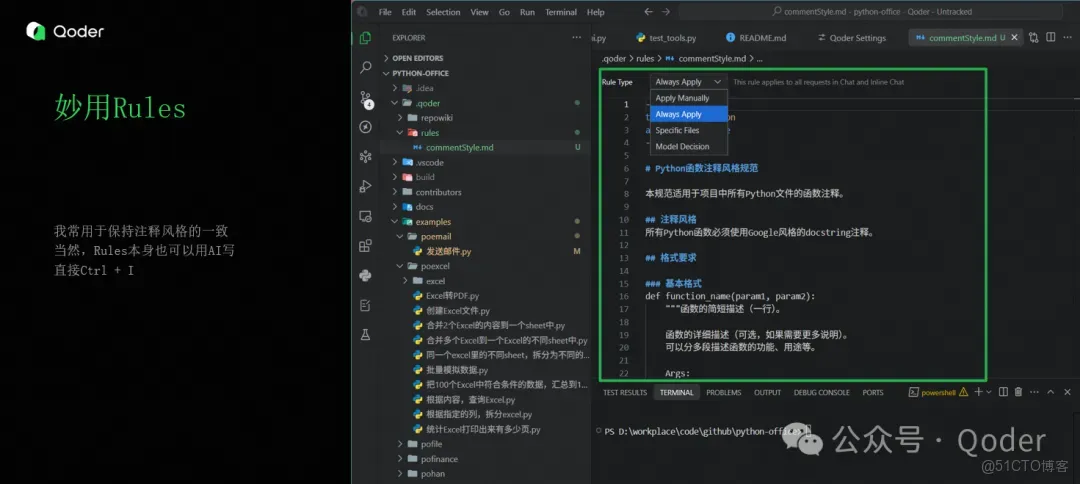Choose Apply Manually in Rule Type list
Image resolution: width=1080 pixels, height=484 pixels.
point(689,98)
